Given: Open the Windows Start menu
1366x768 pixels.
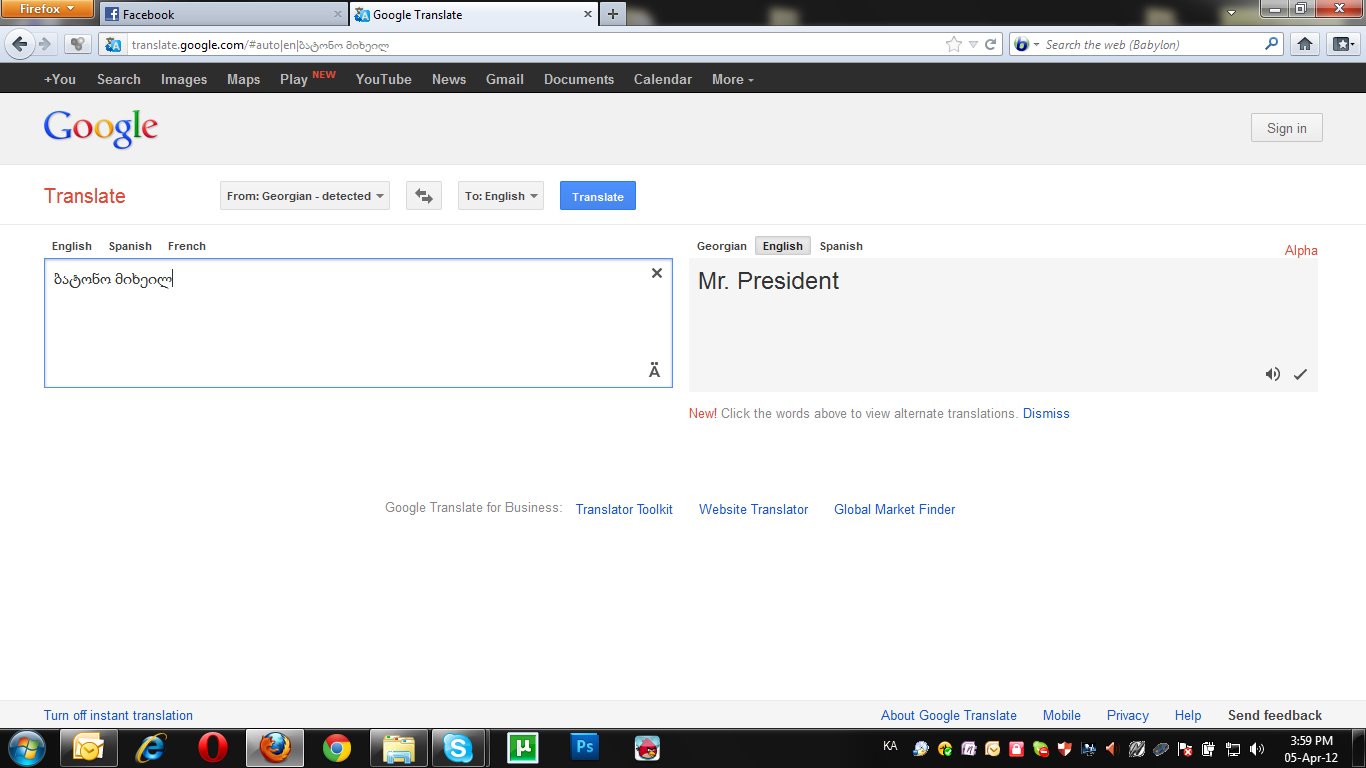Looking at the screenshot, I should click(x=26, y=748).
